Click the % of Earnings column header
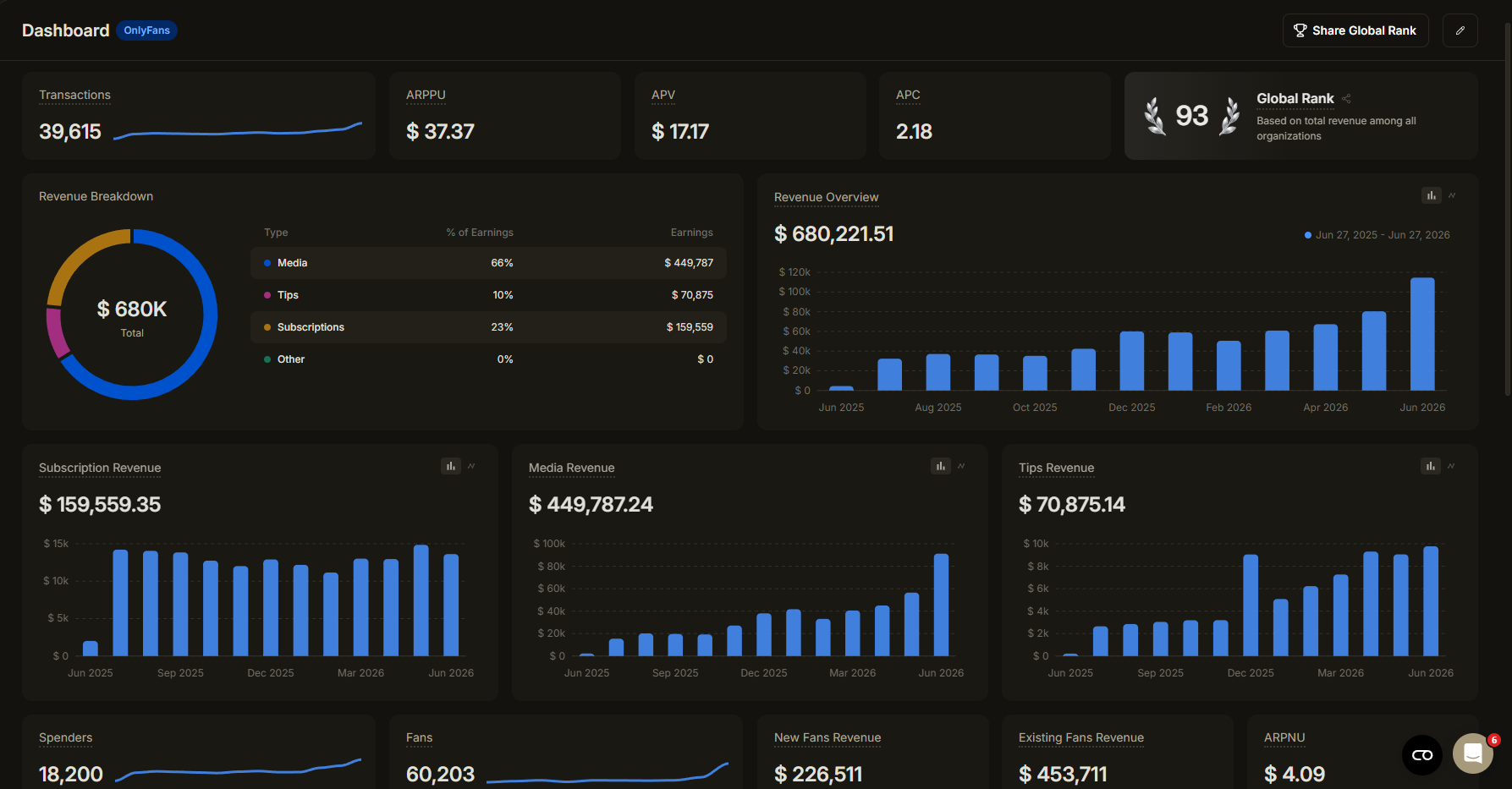The width and height of the screenshot is (1512, 789). pos(480,233)
